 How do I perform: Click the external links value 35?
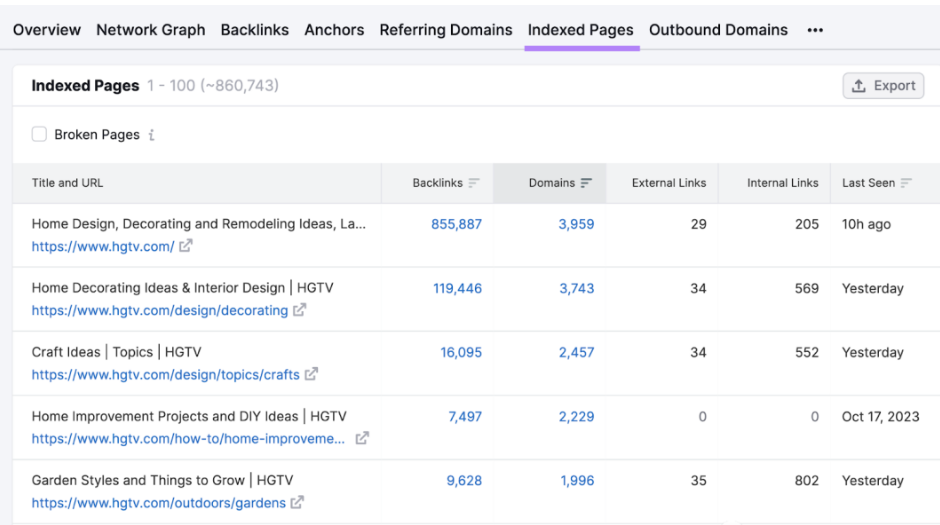pyautogui.click(x=698, y=481)
